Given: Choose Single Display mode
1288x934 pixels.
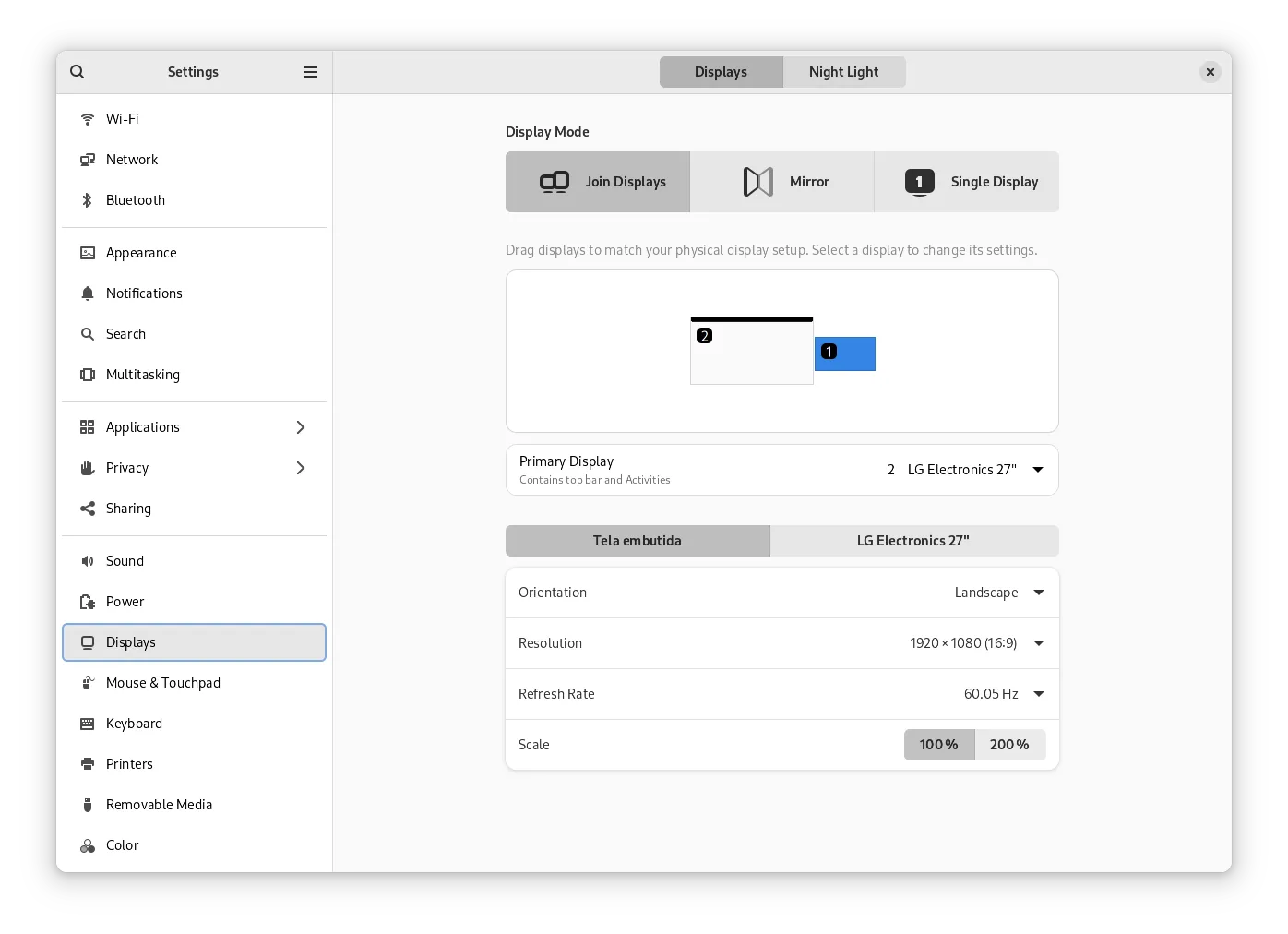Looking at the screenshot, I should [x=967, y=182].
